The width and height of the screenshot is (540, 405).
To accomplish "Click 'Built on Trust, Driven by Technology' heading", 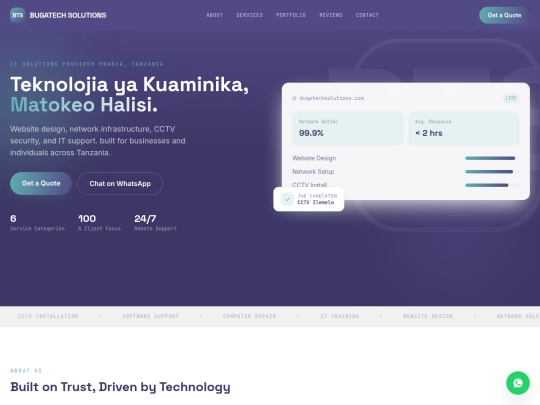I will pyautogui.click(x=120, y=387).
